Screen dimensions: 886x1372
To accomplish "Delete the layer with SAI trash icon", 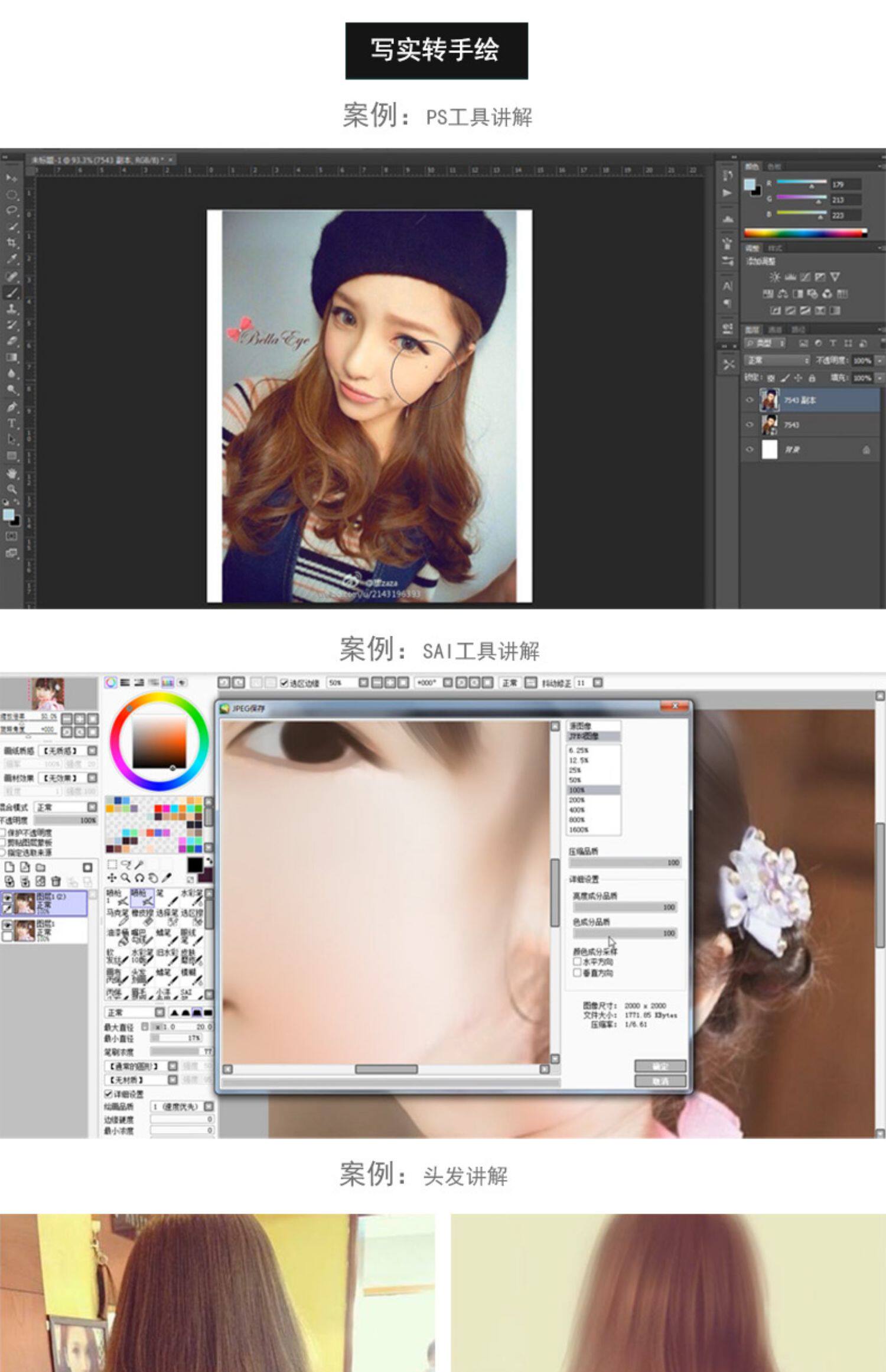I will pyautogui.click(x=56, y=882).
